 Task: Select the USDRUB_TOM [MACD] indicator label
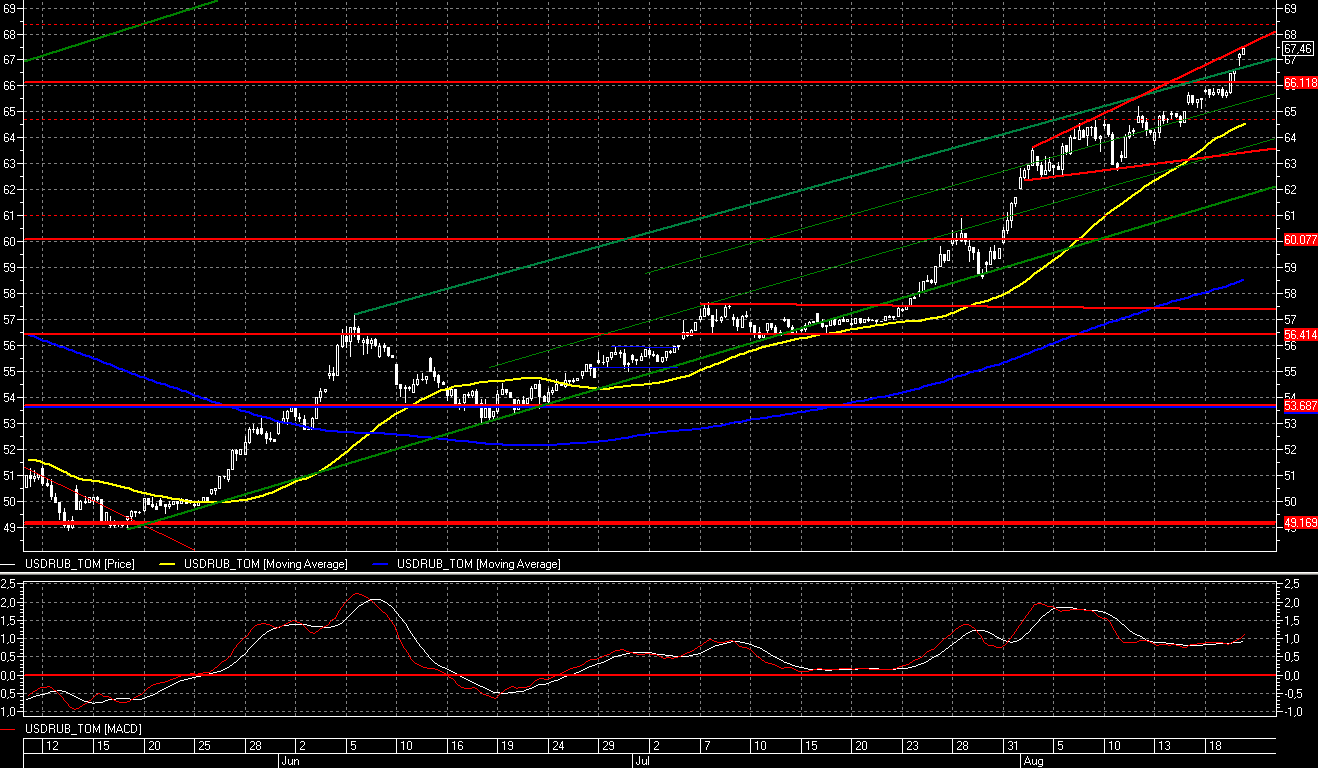pyautogui.click(x=77, y=728)
